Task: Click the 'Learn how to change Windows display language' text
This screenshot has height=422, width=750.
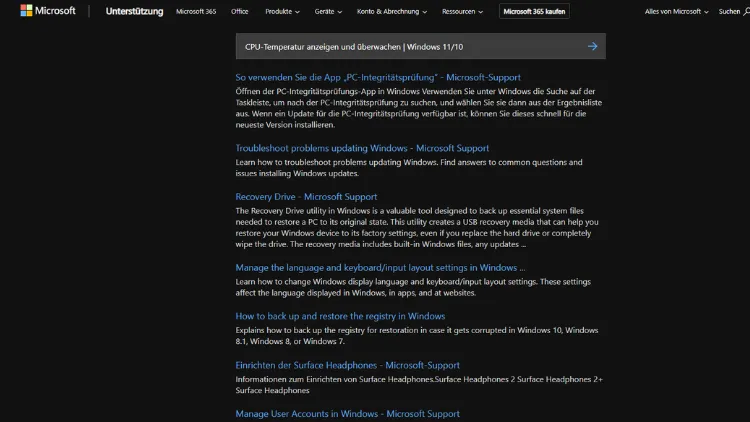Action: click(x=413, y=287)
